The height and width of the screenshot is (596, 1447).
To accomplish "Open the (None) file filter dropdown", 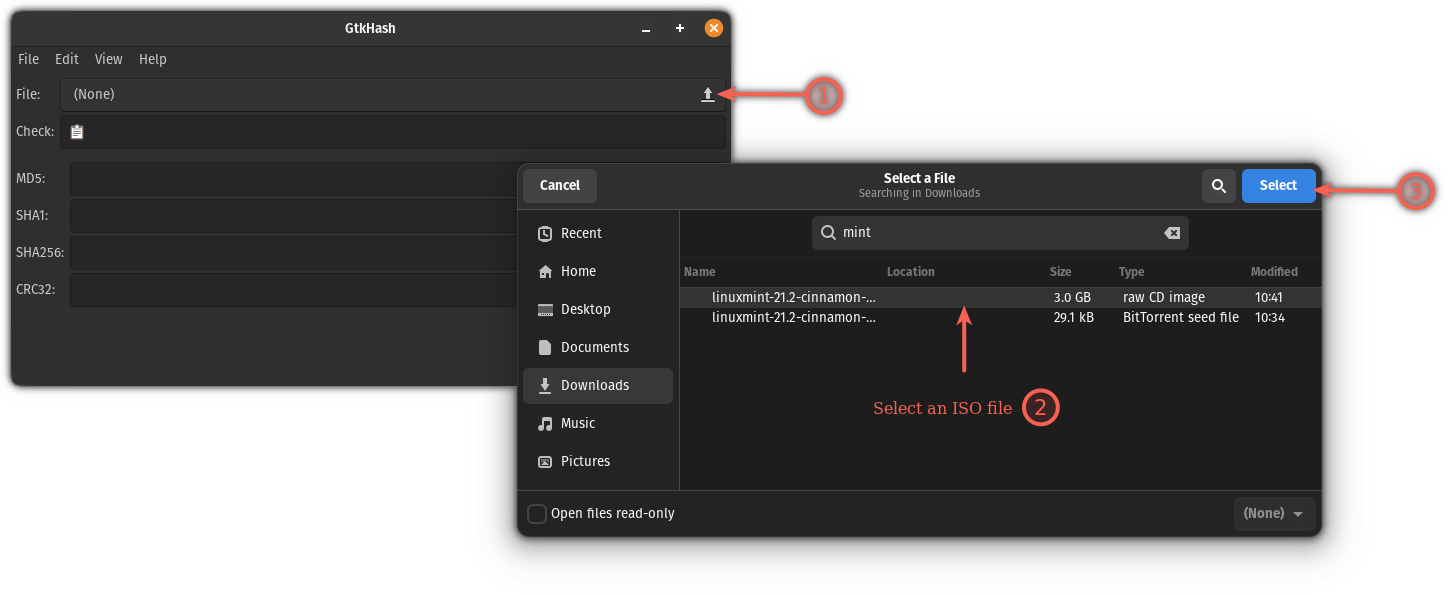I will [x=1274, y=513].
